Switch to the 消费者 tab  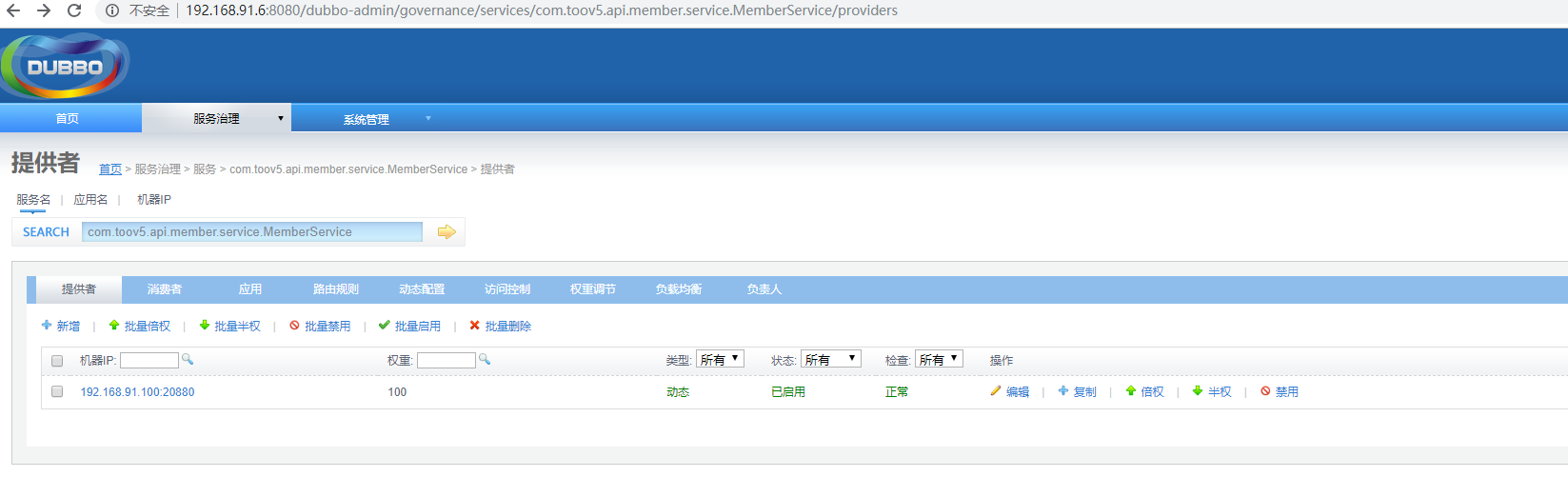click(165, 289)
